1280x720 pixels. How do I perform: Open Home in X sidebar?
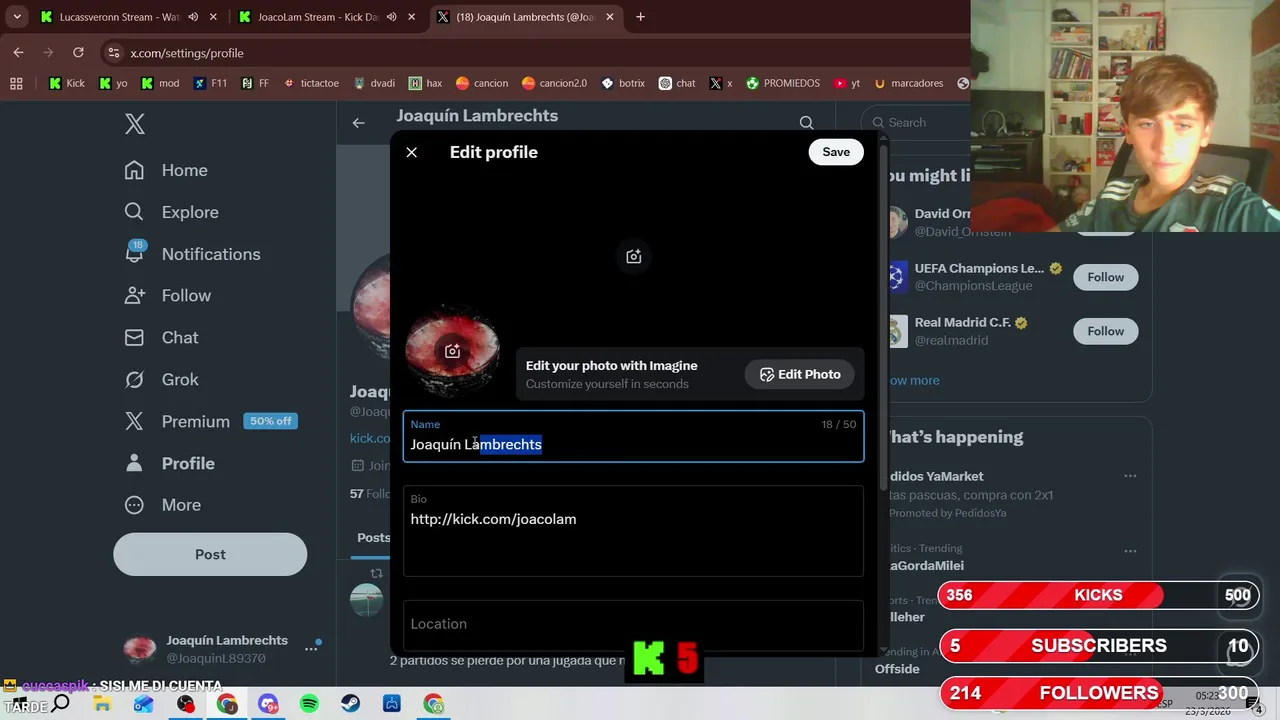click(x=166, y=170)
